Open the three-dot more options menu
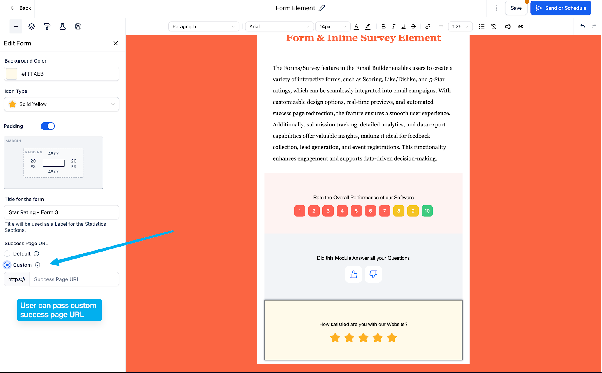 (496, 8)
